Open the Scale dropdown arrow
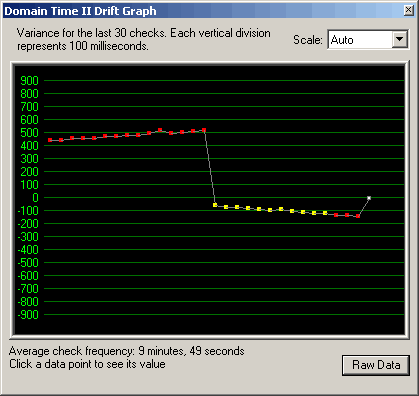The width and height of the screenshot is (419, 396). point(399,40)
